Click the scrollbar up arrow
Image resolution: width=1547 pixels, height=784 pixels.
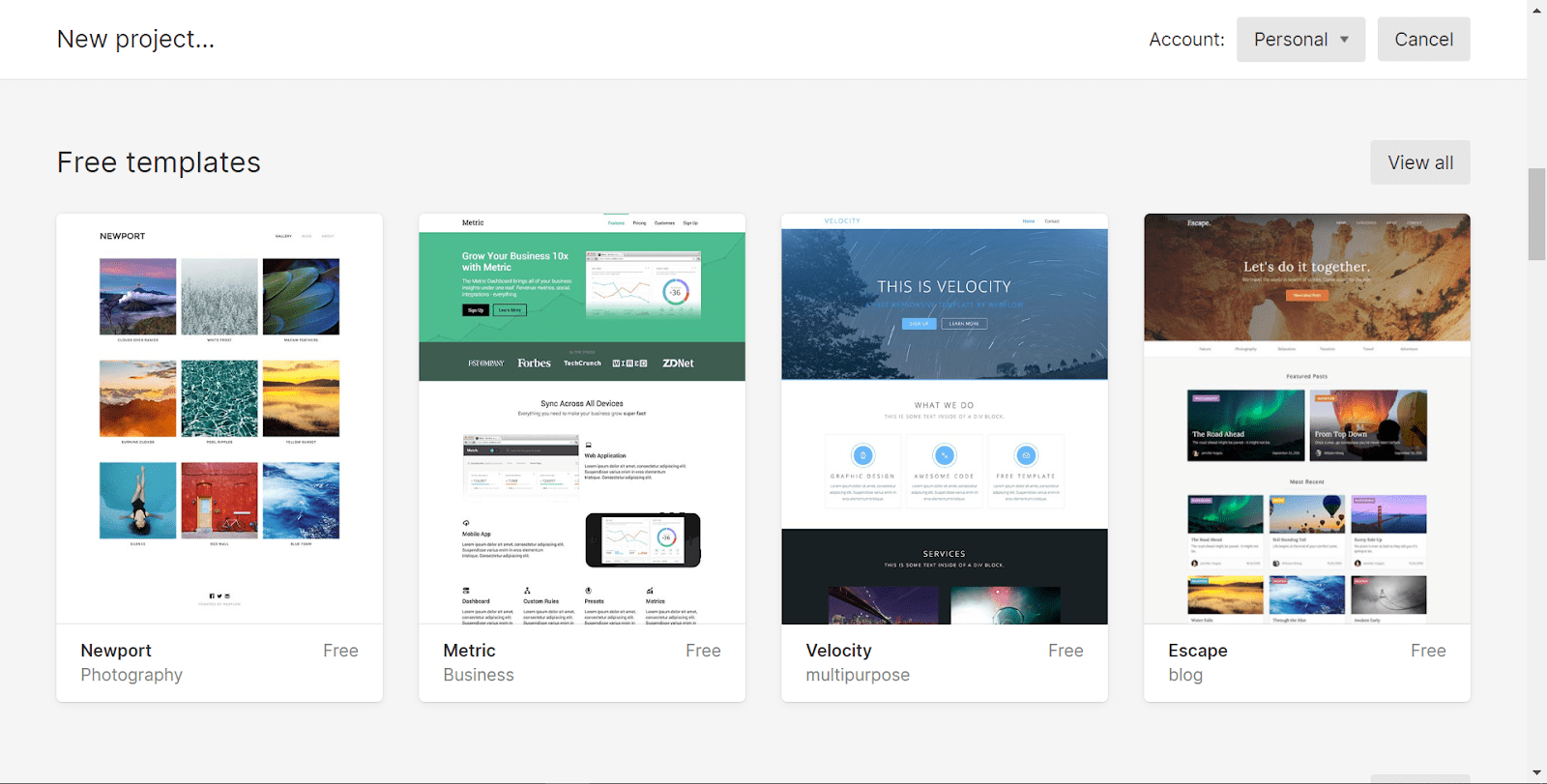(1536, 10)
